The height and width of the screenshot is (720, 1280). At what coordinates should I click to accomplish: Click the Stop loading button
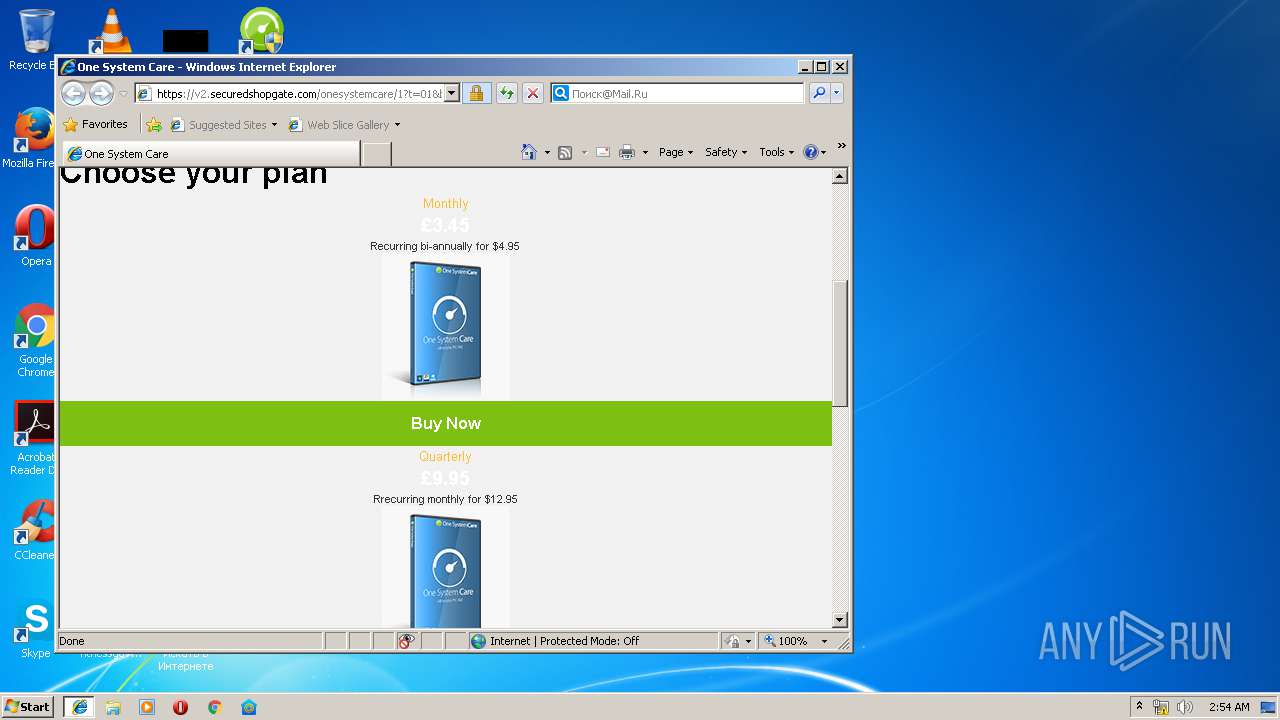tap(533, 94)
